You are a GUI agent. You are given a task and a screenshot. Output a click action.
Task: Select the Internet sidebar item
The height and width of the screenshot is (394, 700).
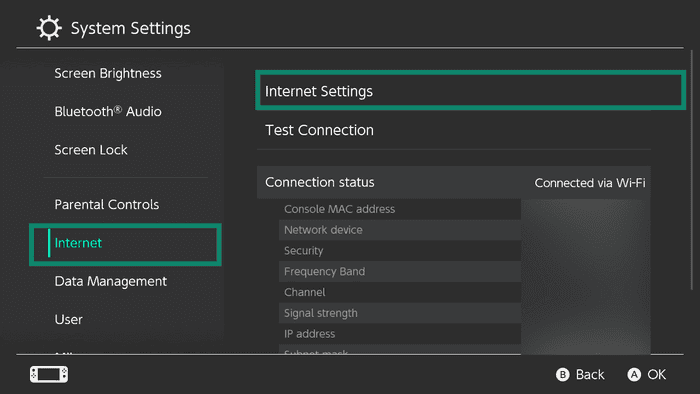click(x=125, y=245)
